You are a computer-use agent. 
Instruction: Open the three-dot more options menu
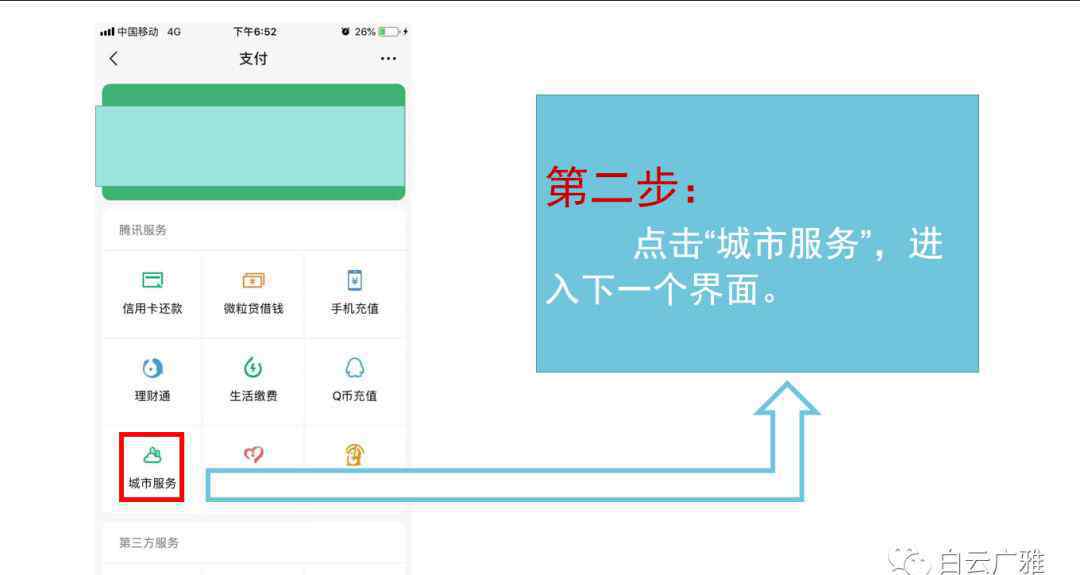[388, 59]
